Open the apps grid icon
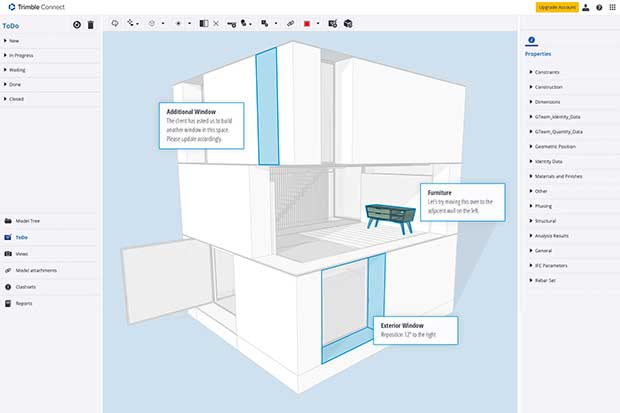620x413 pixels. click(x=612, y=8)
